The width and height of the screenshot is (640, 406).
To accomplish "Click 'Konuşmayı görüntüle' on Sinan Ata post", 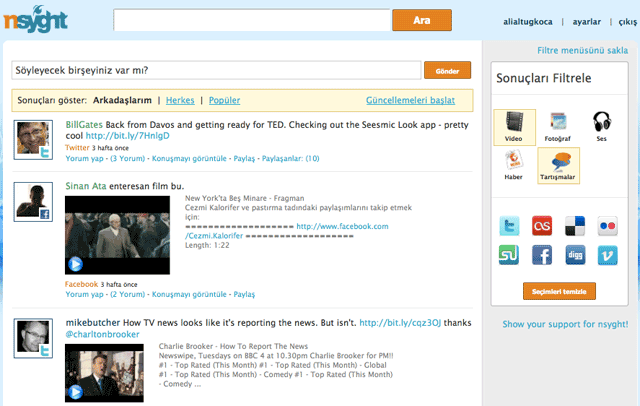I will click(189, 295).
